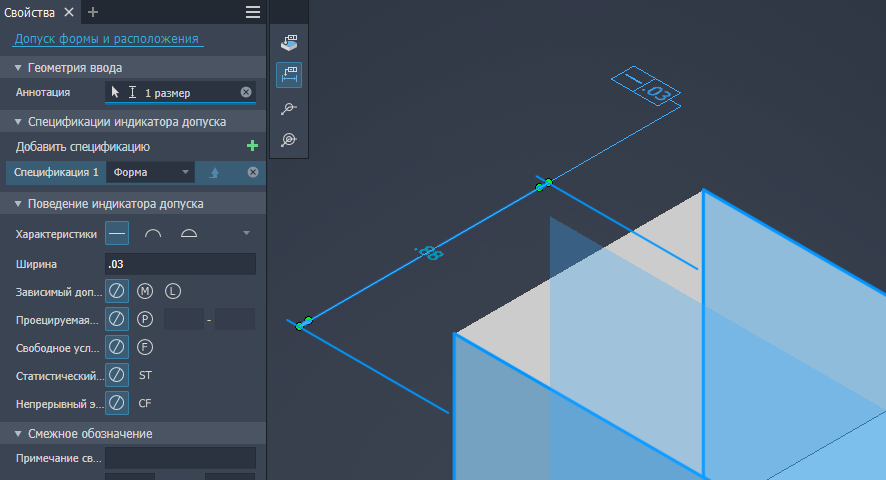Select line profile arc characteristic
The image size is (886, 480).
coord(153,233)
